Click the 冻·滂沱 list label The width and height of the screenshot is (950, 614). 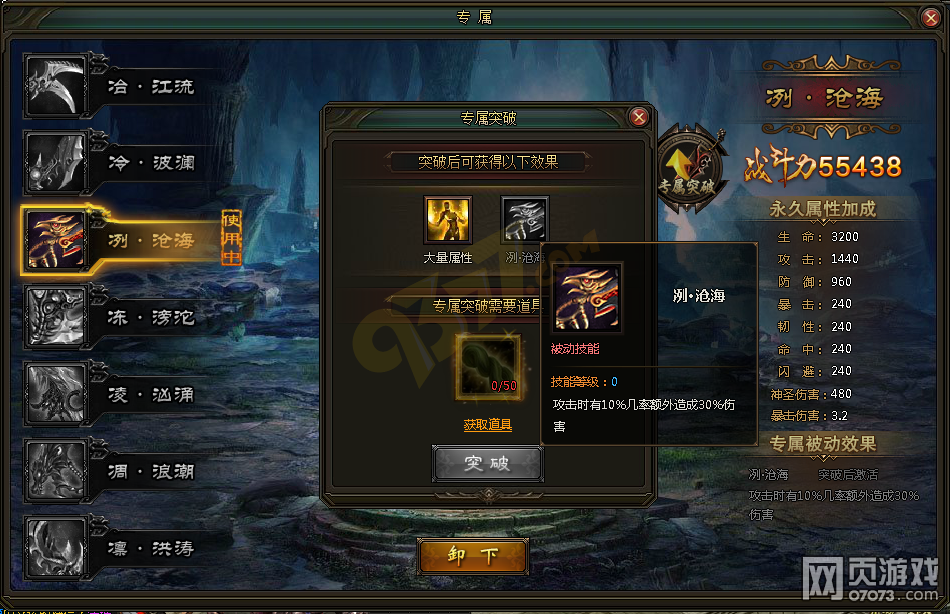click(x=151, y=317)
